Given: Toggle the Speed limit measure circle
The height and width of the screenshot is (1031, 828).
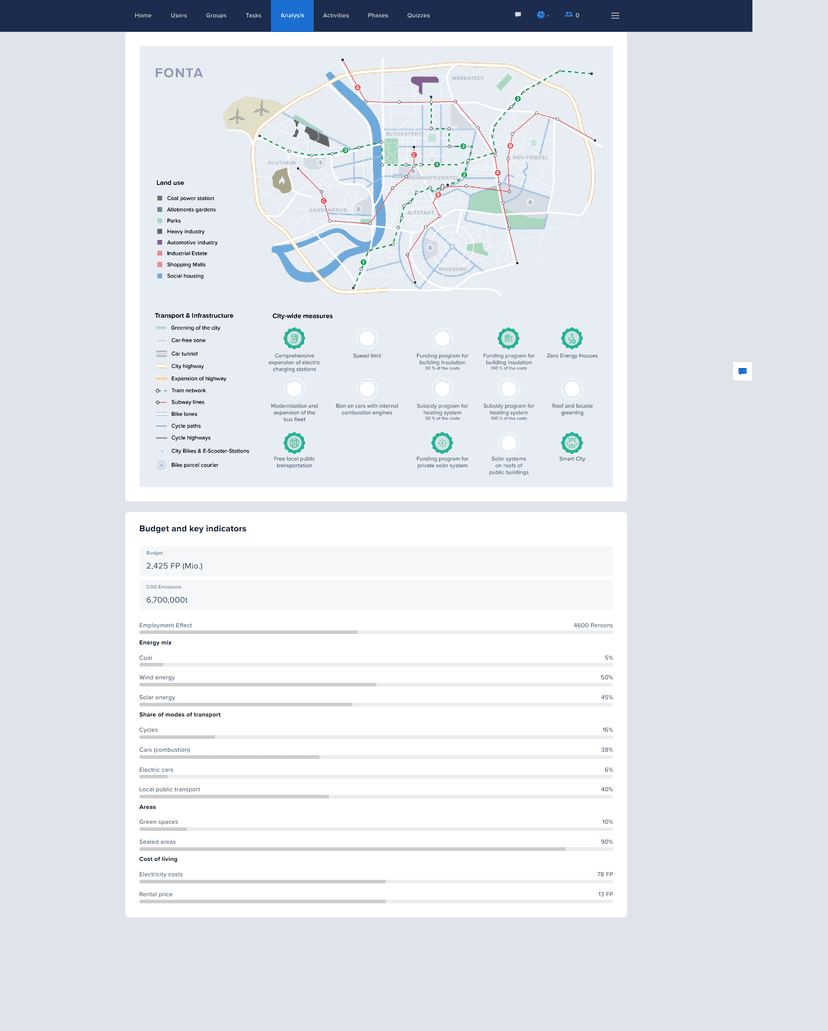Looking at the screenshot, I should pos(367,339).
